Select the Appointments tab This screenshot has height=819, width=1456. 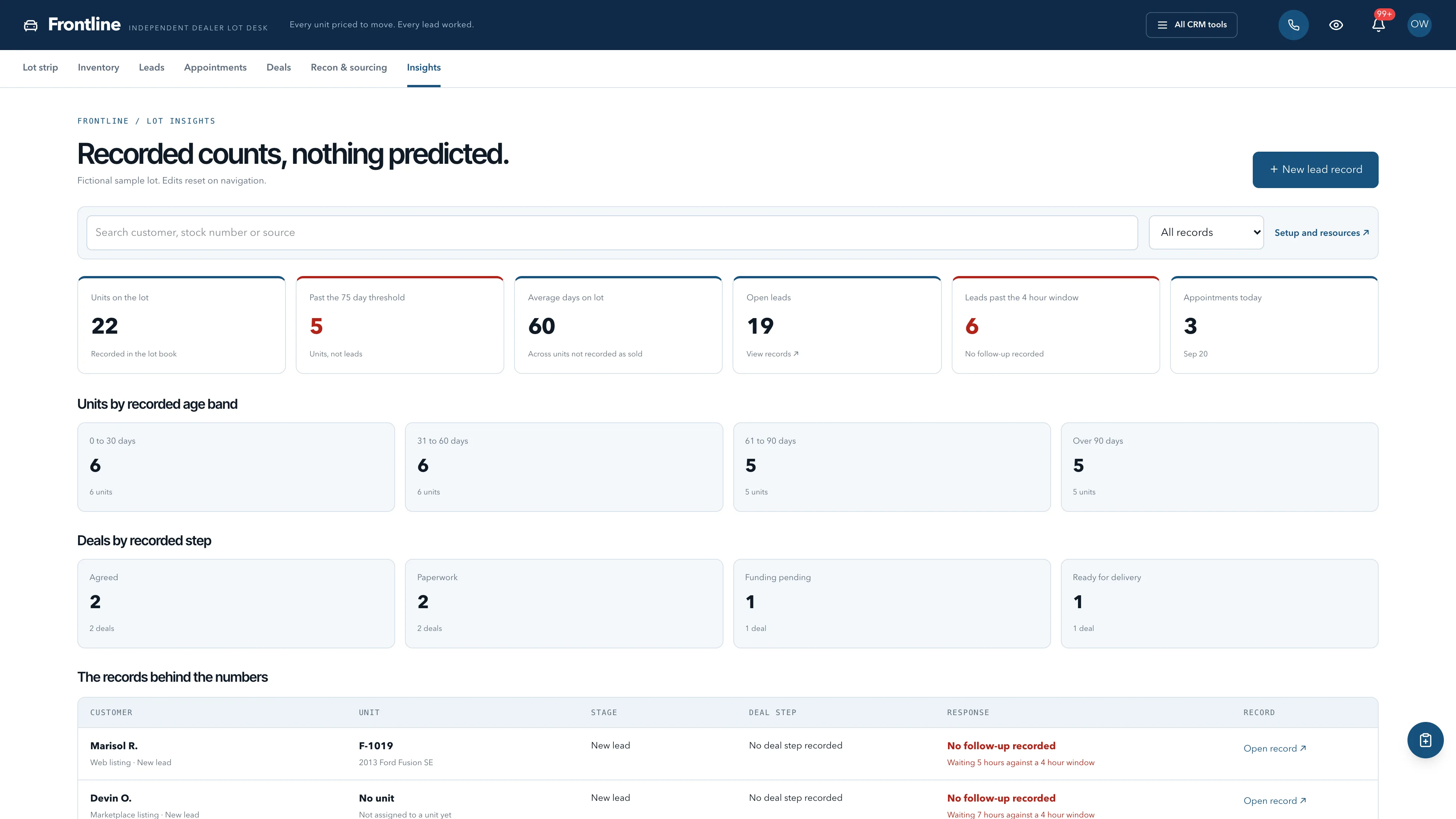click(x=215, y=67)
